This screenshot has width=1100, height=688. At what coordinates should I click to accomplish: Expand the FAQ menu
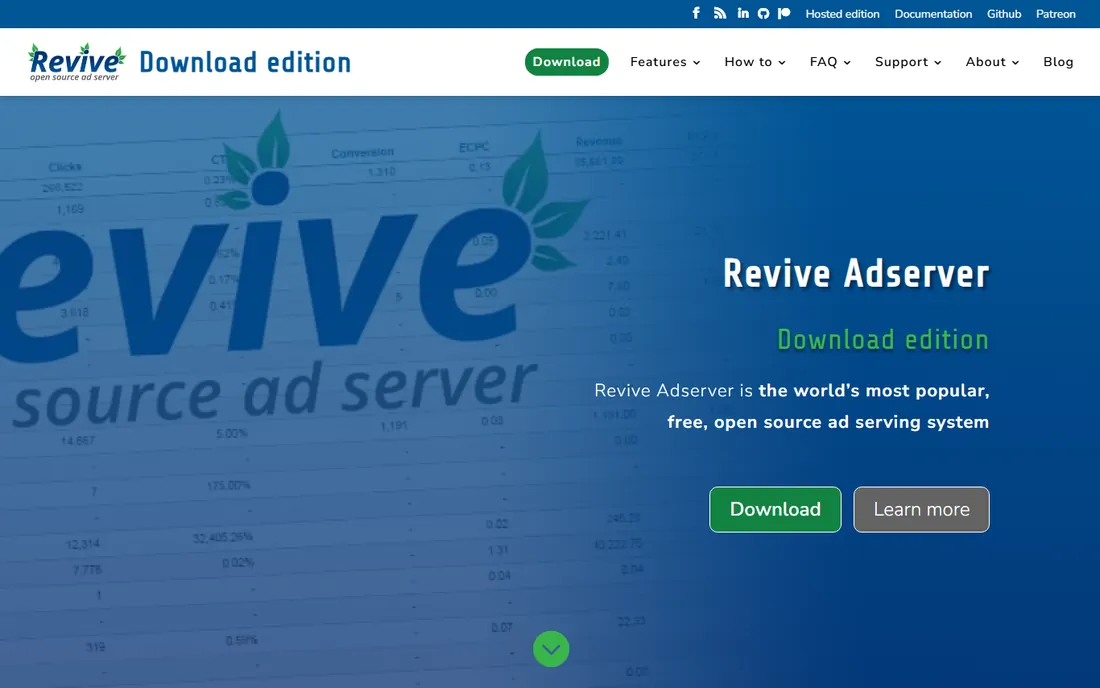pyautogui.click(x=830, y=62)
